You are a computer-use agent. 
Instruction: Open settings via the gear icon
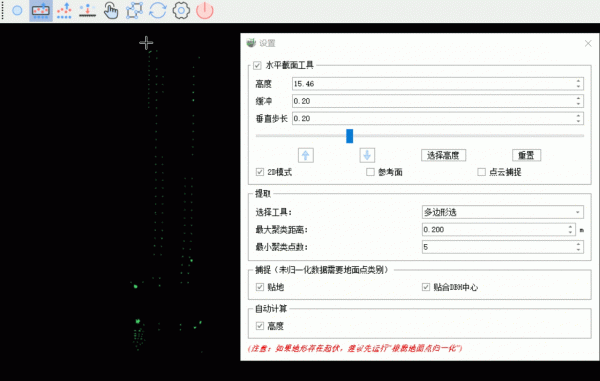click(181, 11)
